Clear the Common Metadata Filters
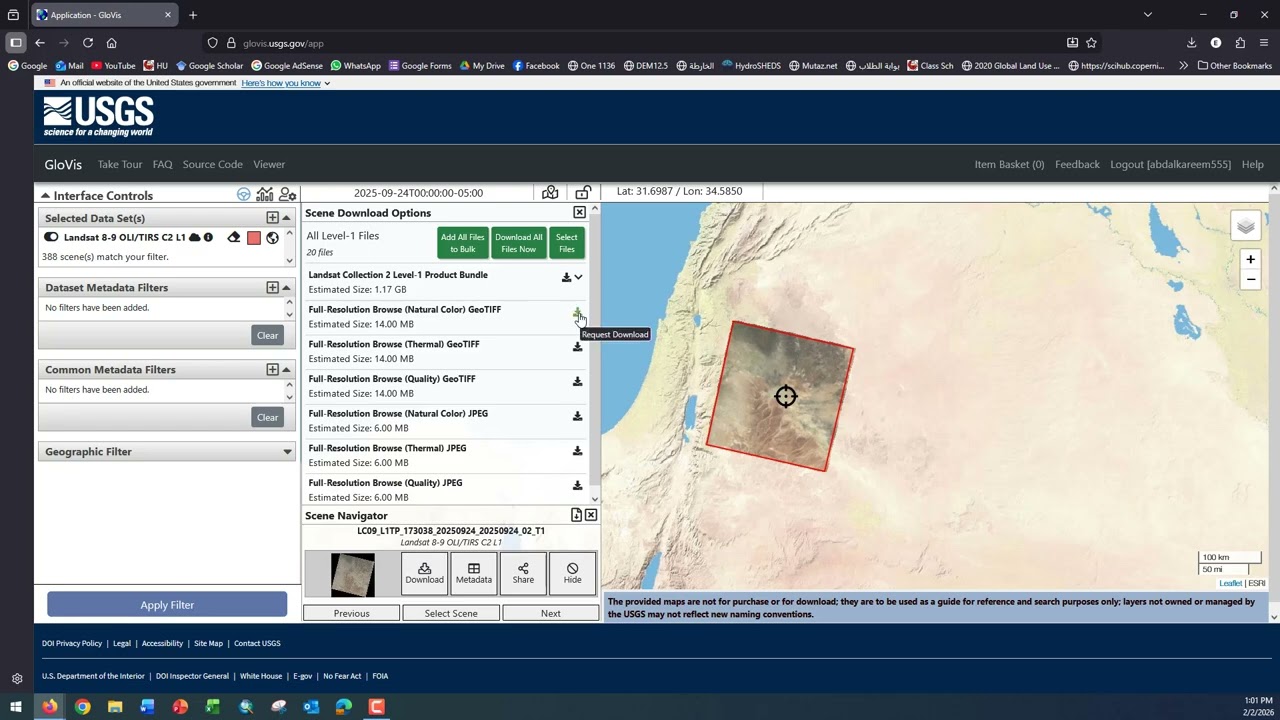Screen dimensions: 1280x720 pyautogui.click(x=267, y=417)
